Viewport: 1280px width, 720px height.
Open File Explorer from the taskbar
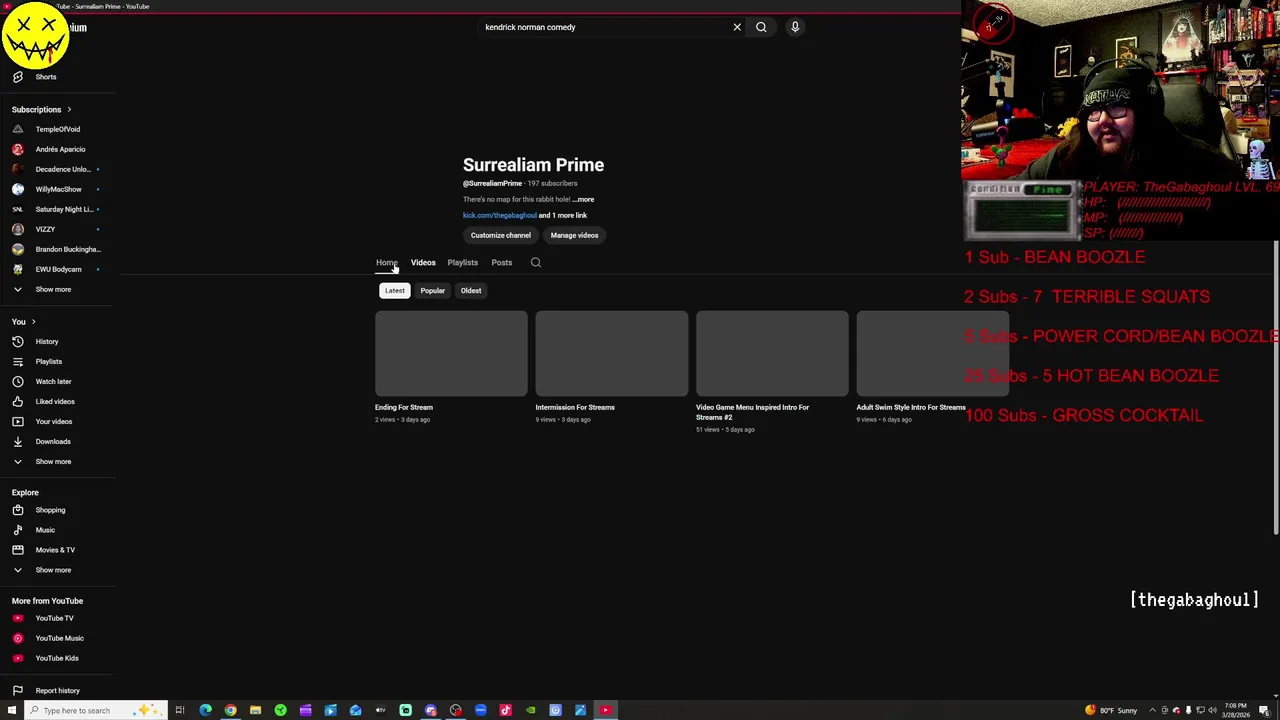(x=255, y=710)
